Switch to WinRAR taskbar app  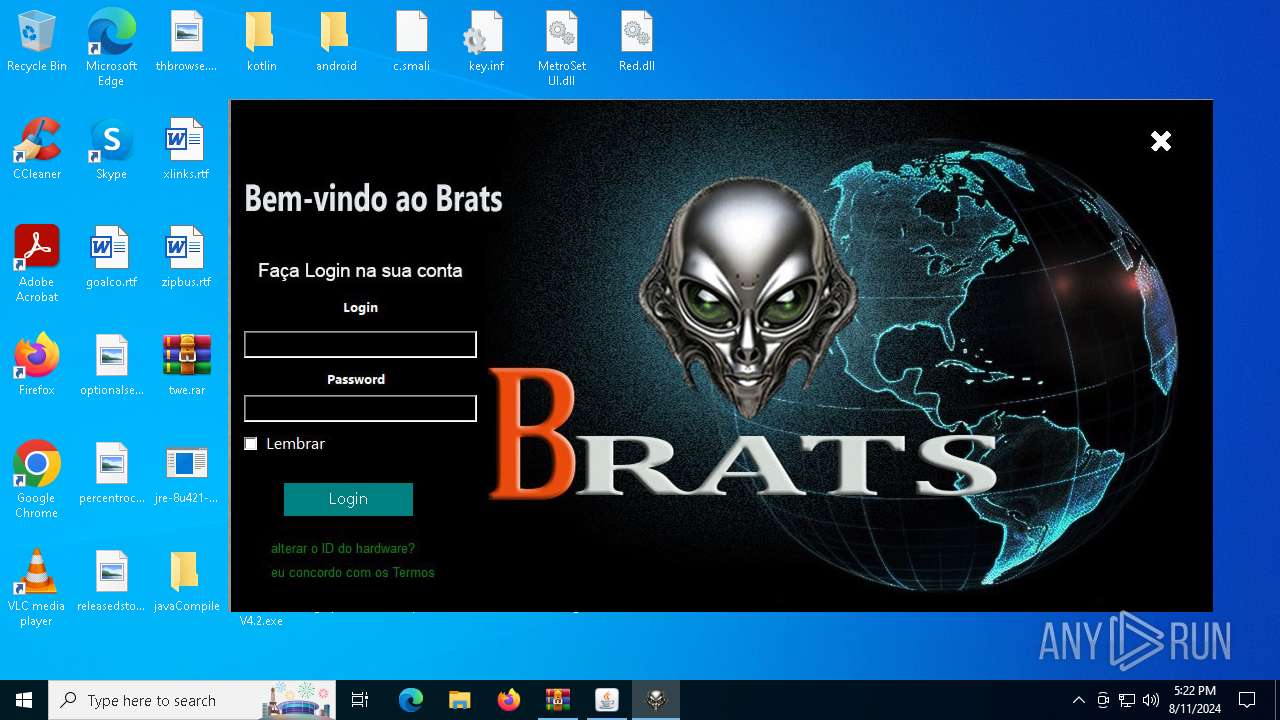[x=557, y=700]
